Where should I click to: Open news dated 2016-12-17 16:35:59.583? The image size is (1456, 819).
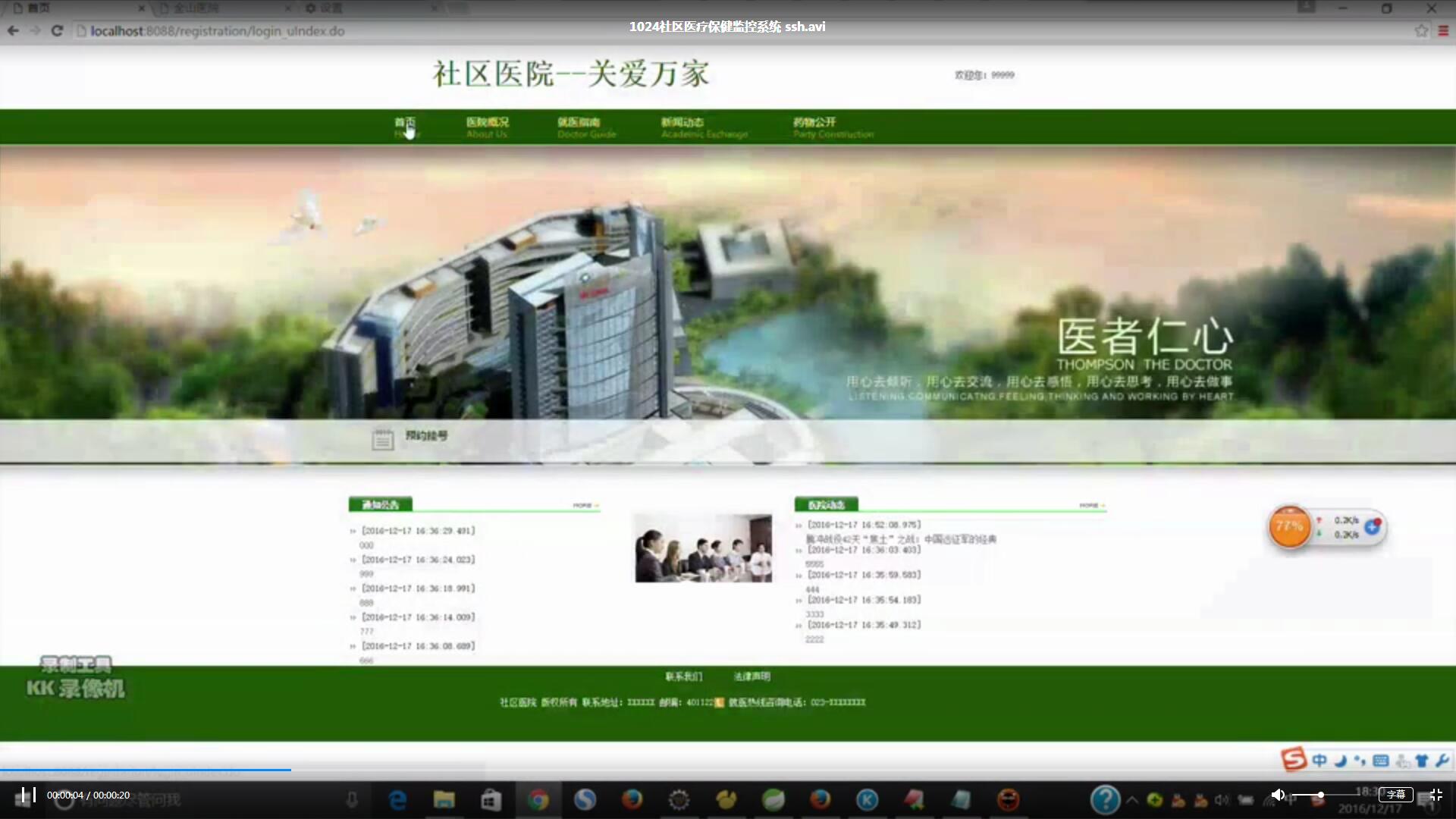tap(864, 575)
